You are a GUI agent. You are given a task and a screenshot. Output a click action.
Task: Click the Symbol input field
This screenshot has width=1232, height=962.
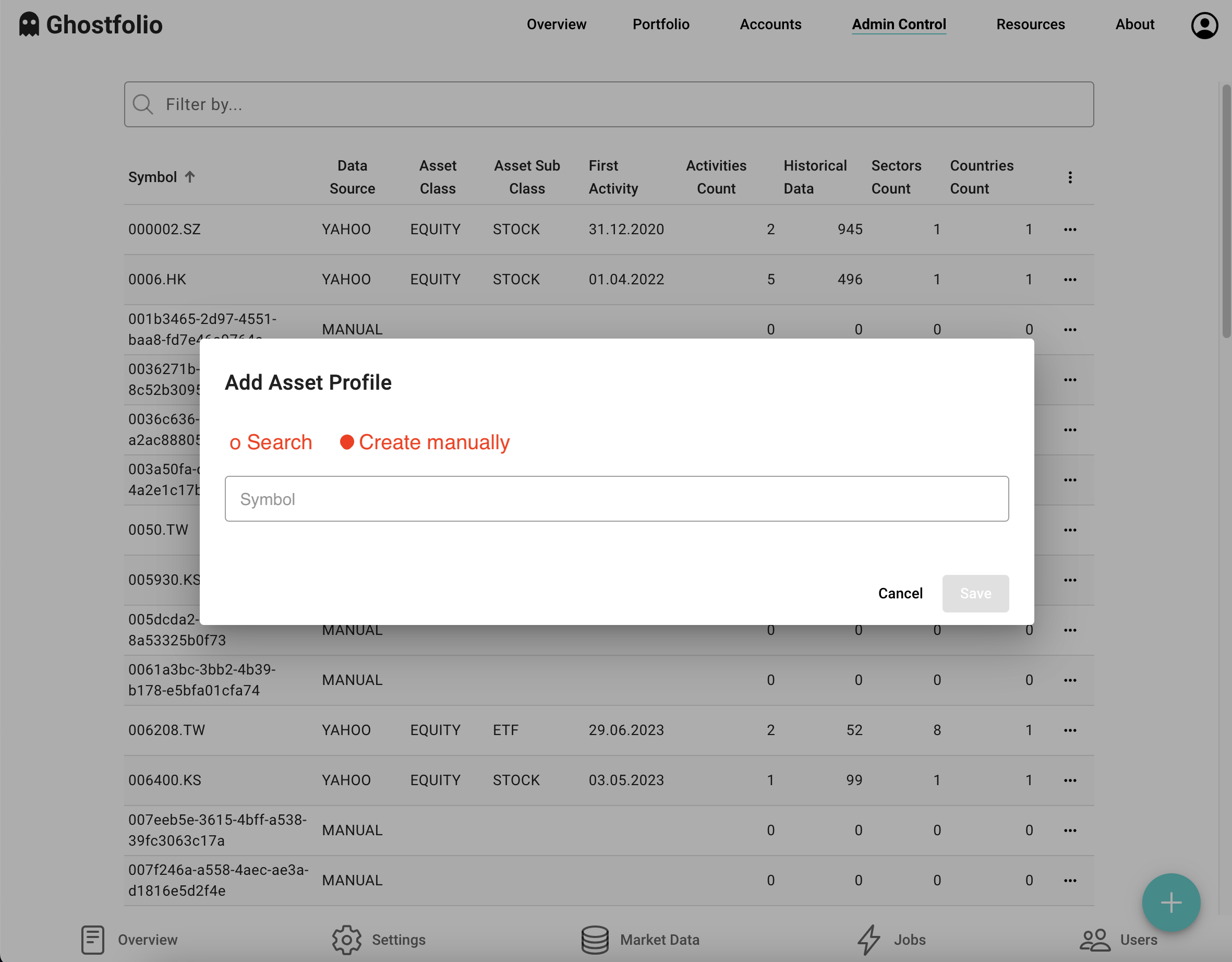click(x=617, y=499)
